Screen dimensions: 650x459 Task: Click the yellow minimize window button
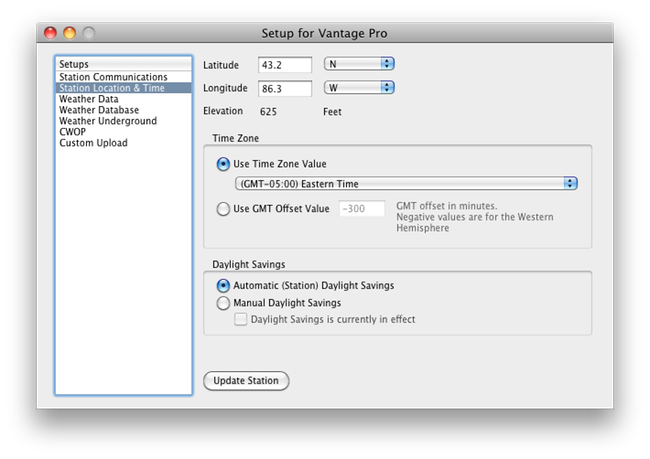[69, 33]
